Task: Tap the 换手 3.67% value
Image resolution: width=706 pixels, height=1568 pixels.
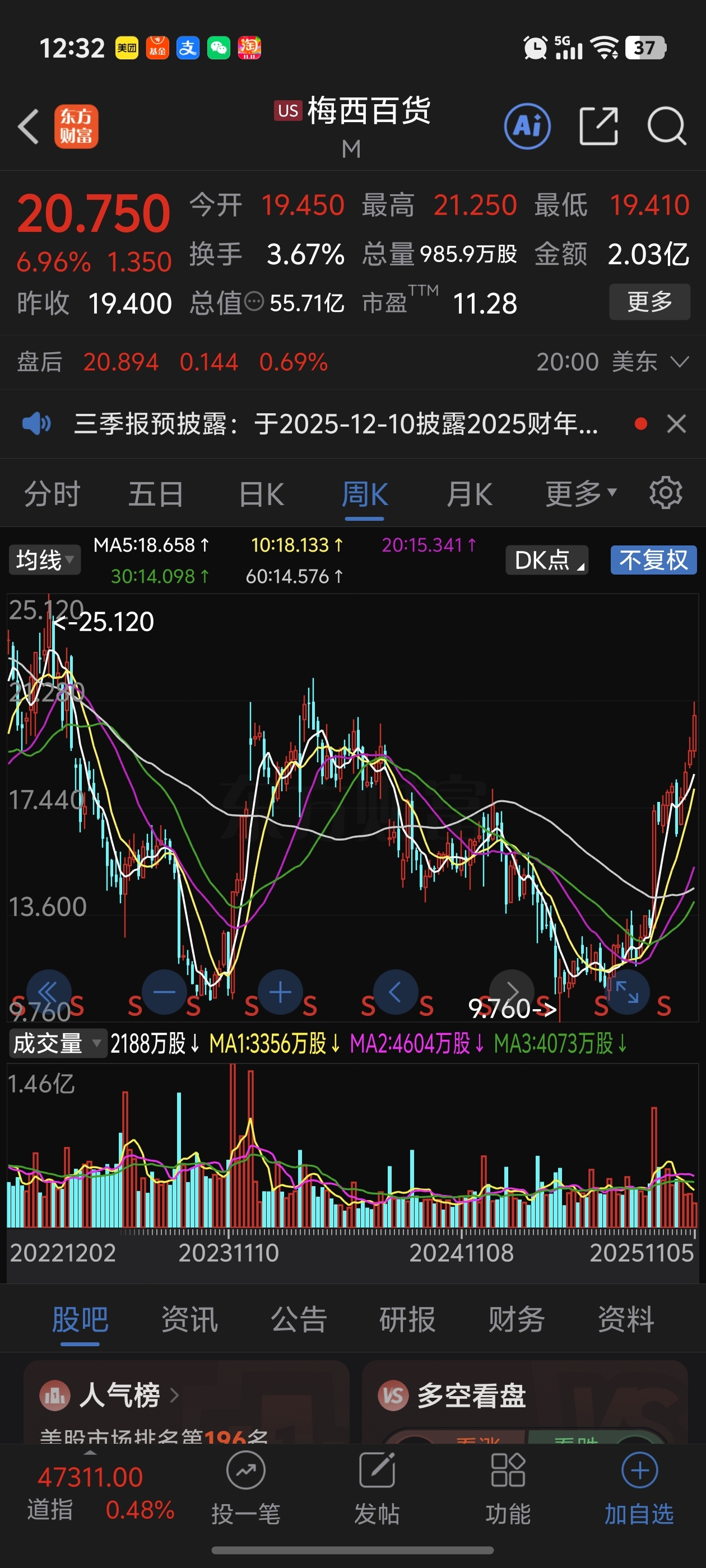Action: pos(305,254)
